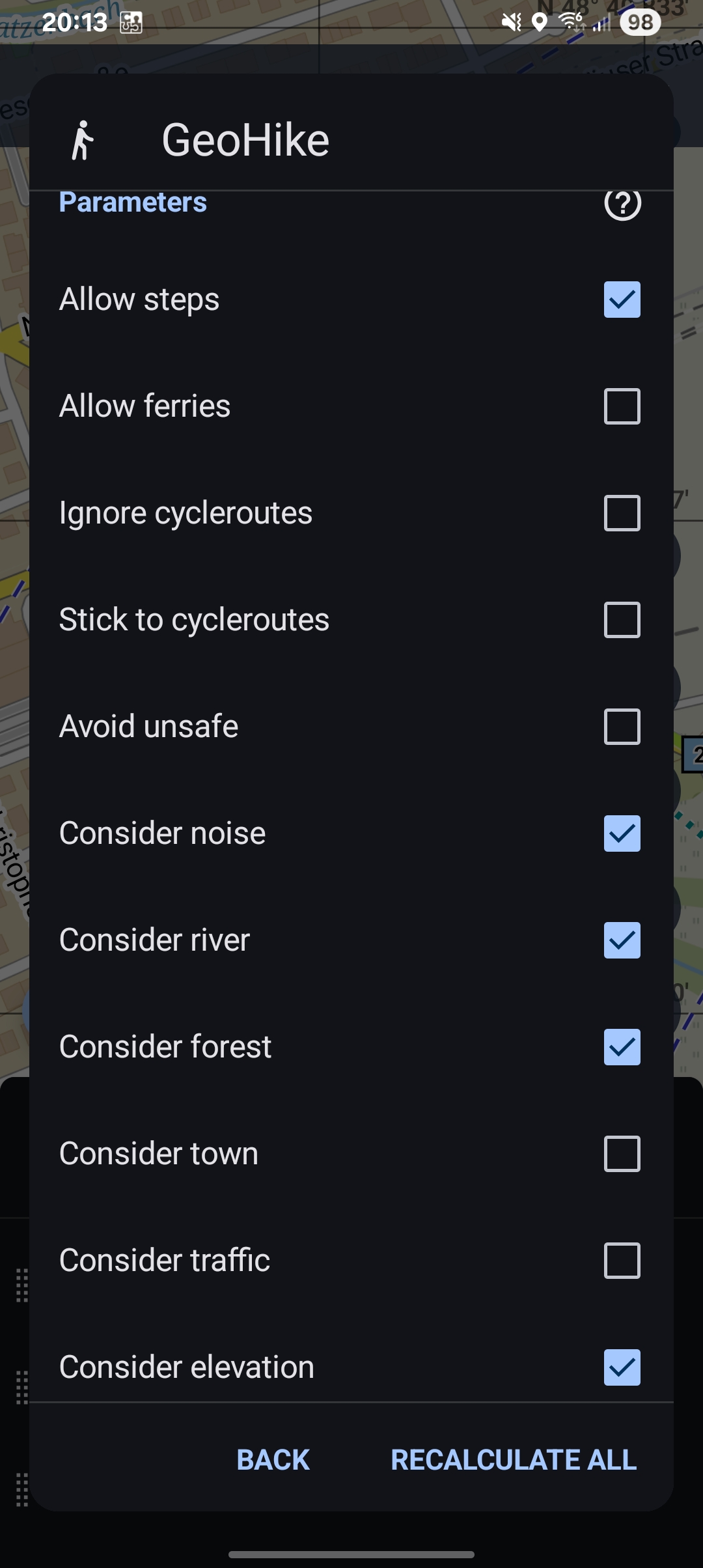Tap the Wi-Fi signal status icon

[572, 23]
